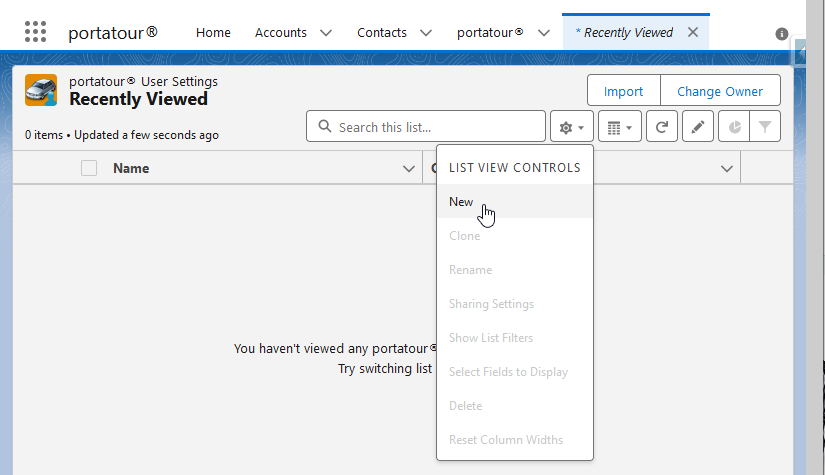Choose Reset Column Widths entry

(515, 440)
